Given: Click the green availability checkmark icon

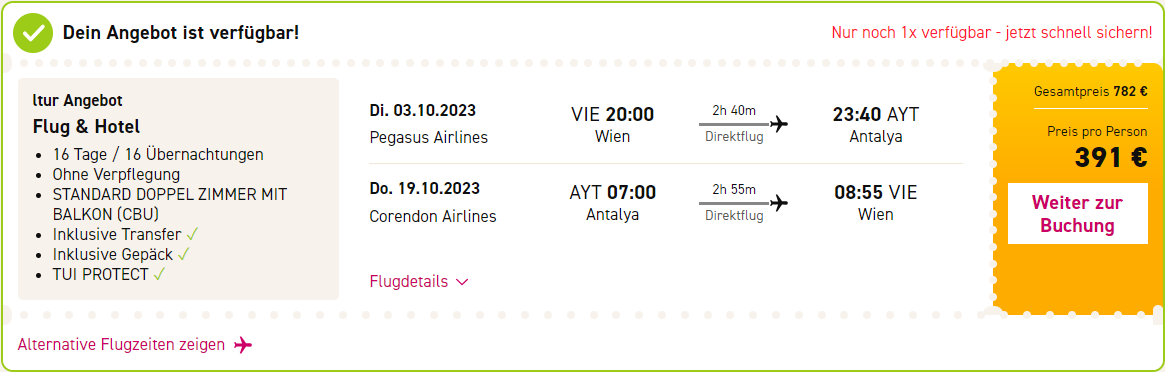Looking at the screenshot, I should click(x=33, y=33).
